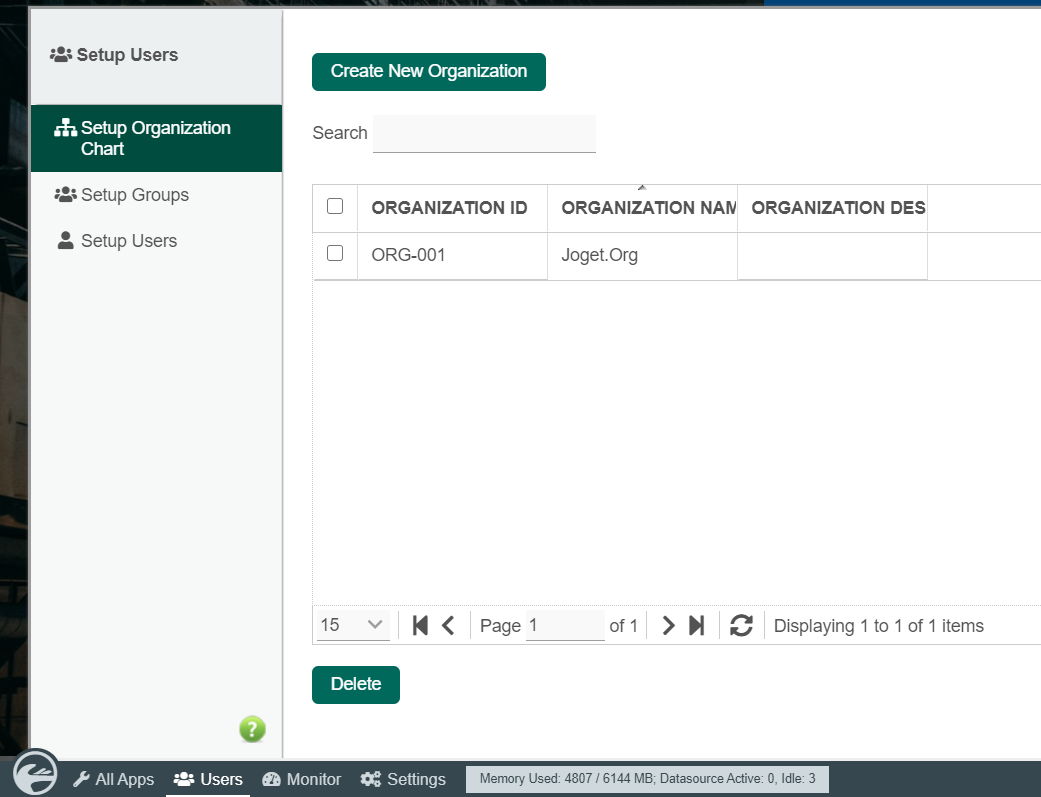
Task: Click Create New Organization button
Action: click(x=428, y=72)
